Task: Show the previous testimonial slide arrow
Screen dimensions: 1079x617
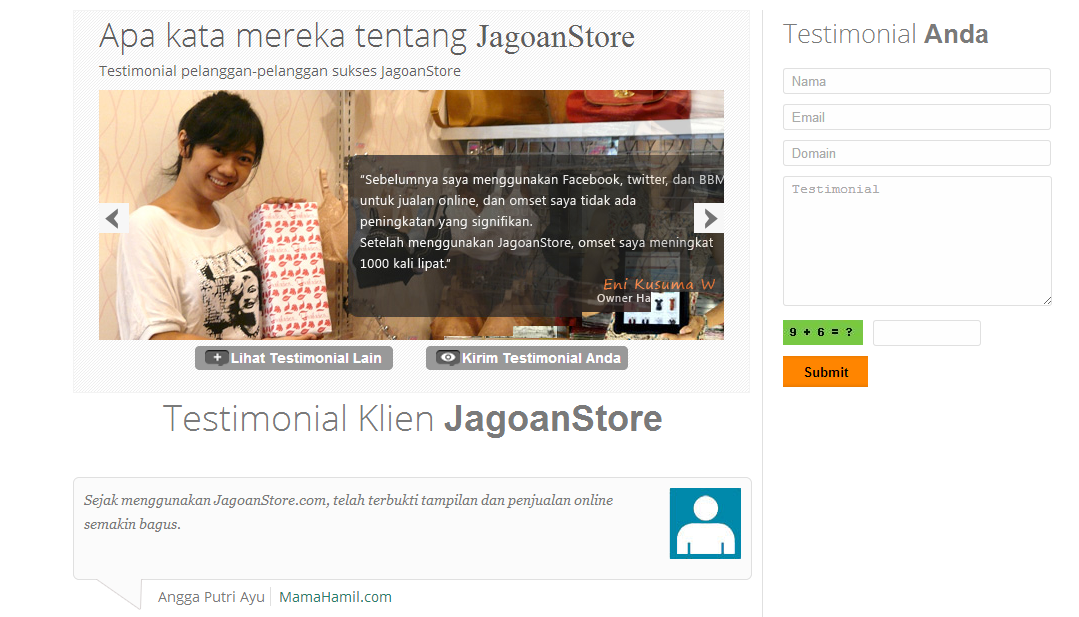Action: pyautogui.click(x=114, y=219)
